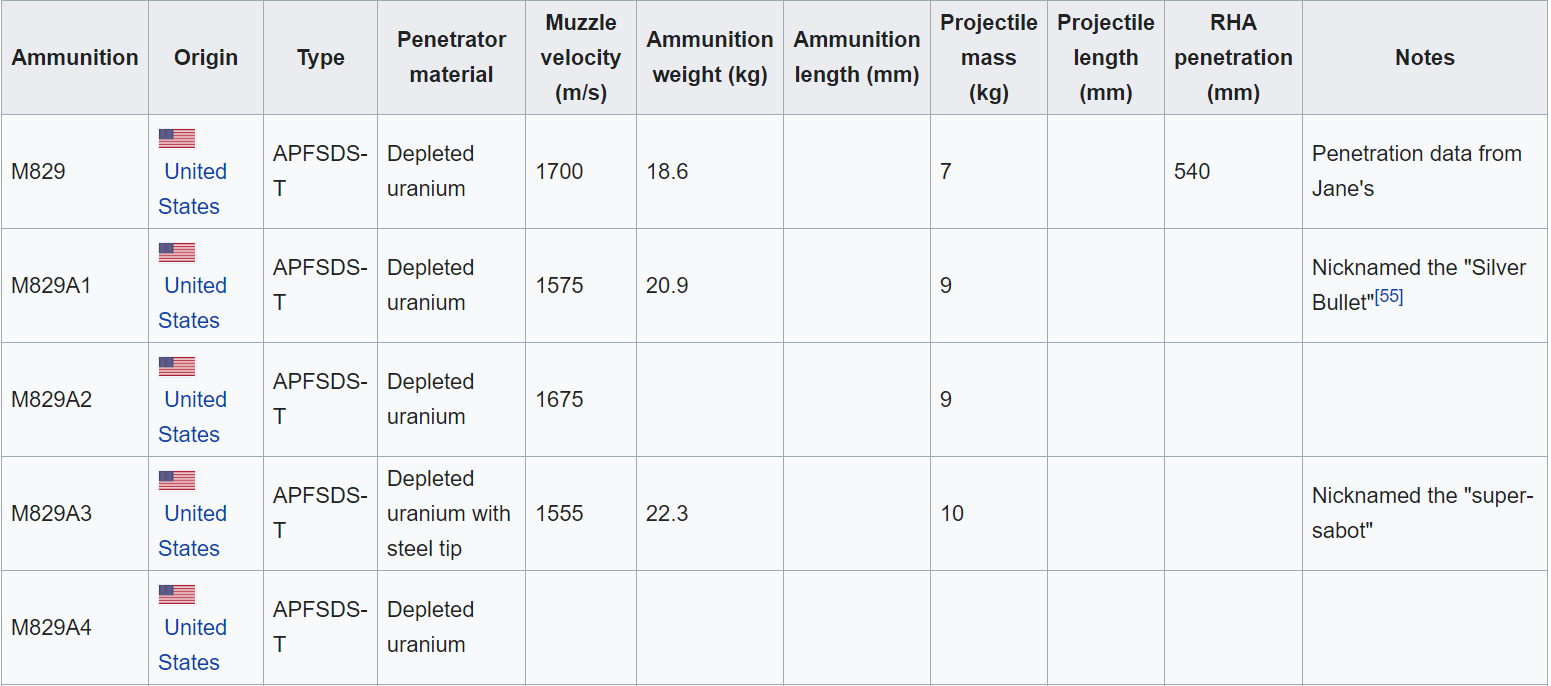The image size is (1551, 686).
Task: Open United States link in M829A4 row
Action: [192, 645]
